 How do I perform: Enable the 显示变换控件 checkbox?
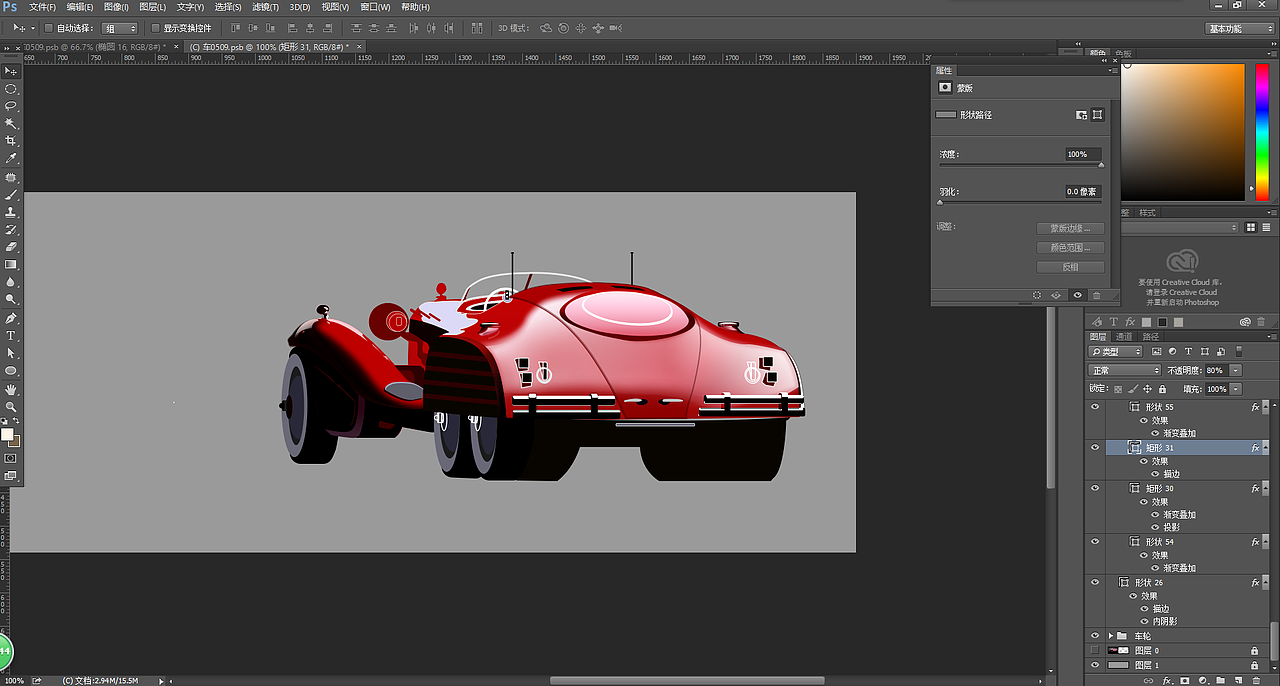point(155,28)
